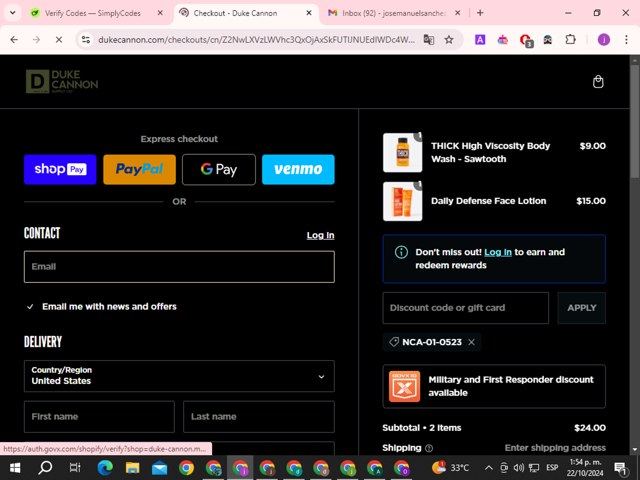Click the APPLY discount button
The image size is (640, 480).
pyautogui.click(x=582, y=308)
